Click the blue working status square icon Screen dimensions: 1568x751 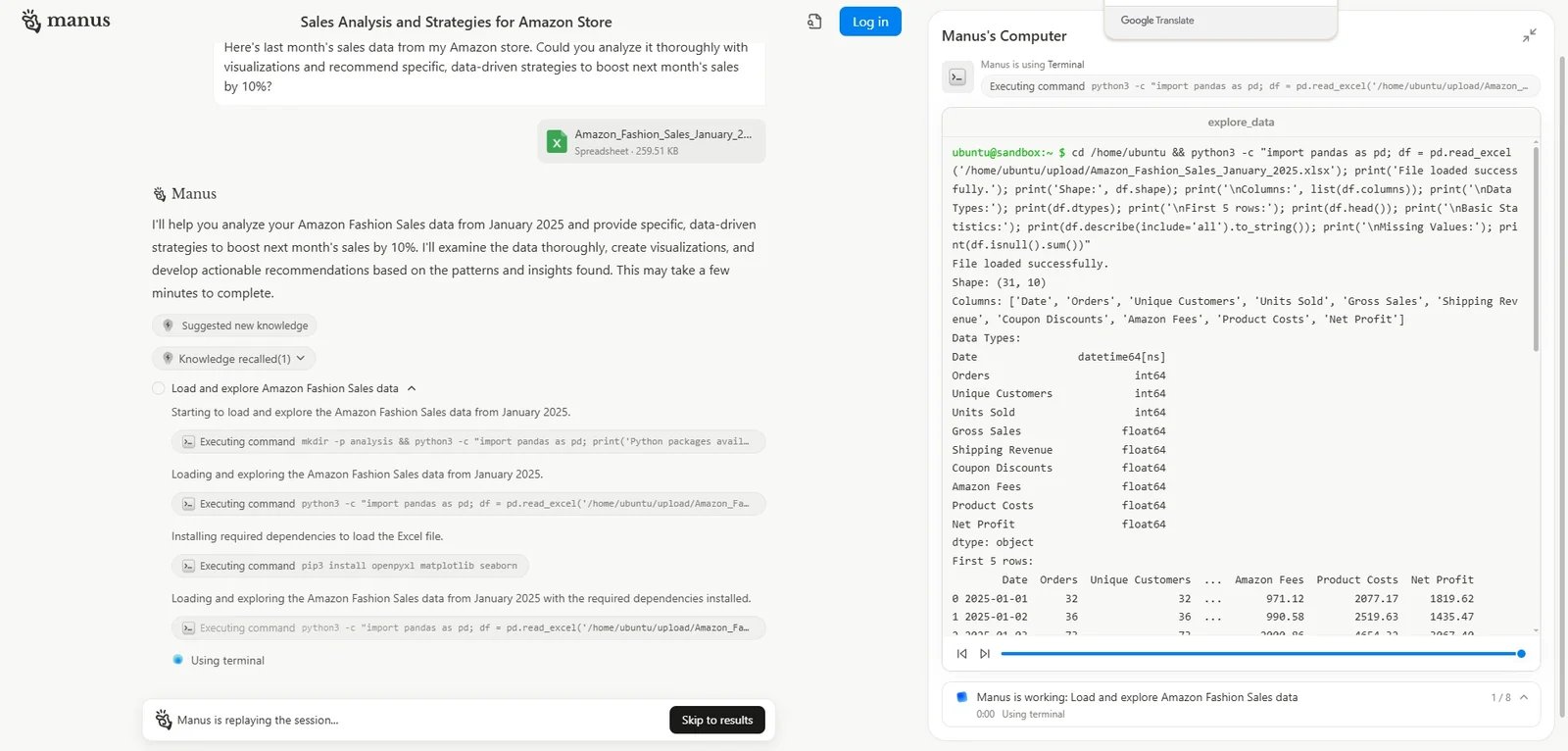pyautogui.click(x=962, y=697)
